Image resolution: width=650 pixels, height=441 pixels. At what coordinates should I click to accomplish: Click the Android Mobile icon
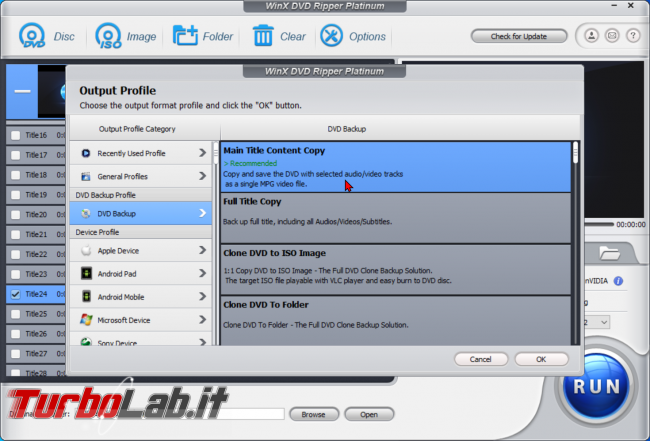(x=86, y=297)
